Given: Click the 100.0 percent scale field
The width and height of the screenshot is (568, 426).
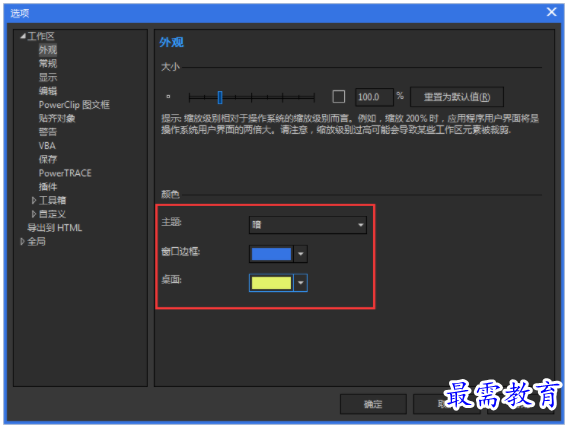Looking at the screenshot, I should [374, 97].
